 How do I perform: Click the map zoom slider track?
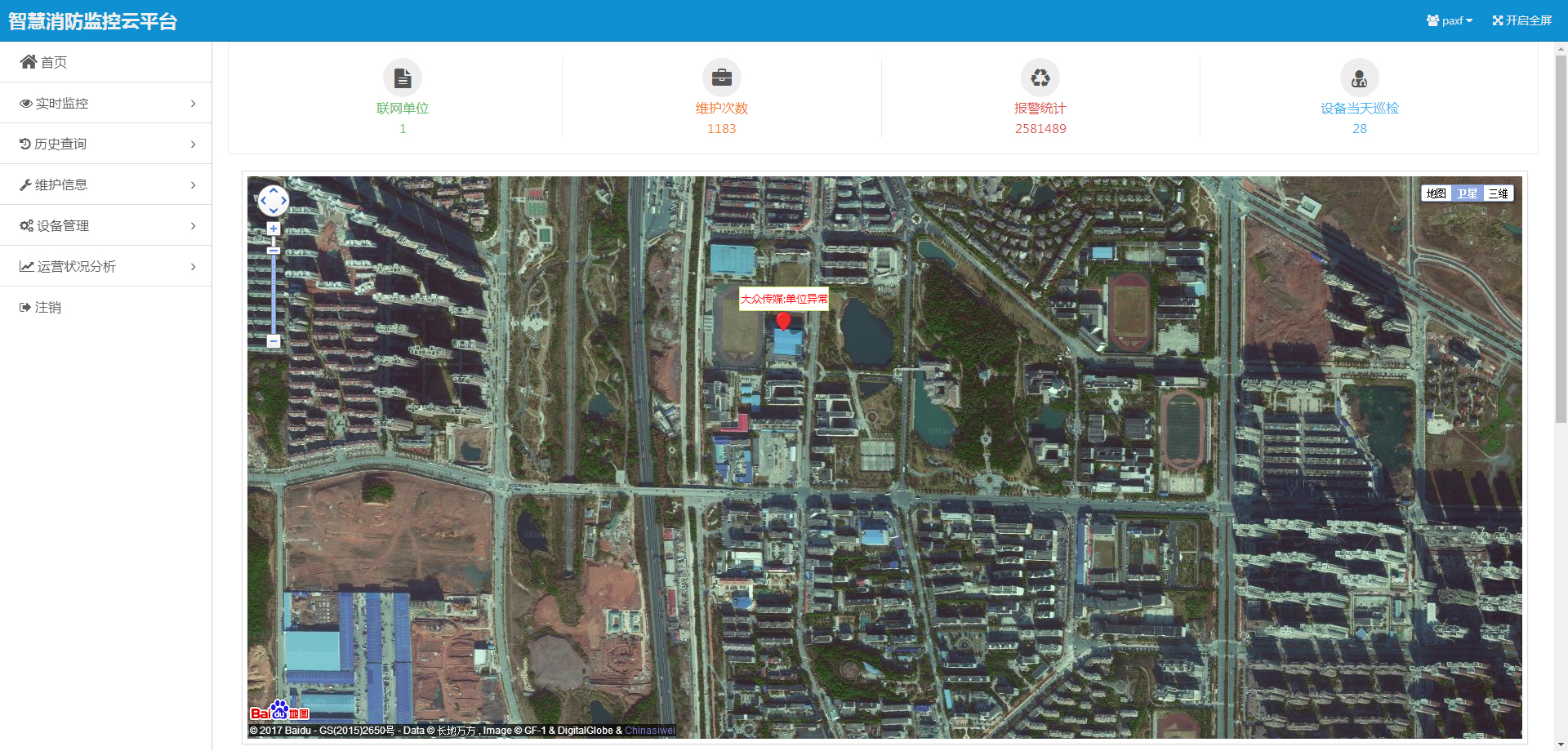[274, 294]
